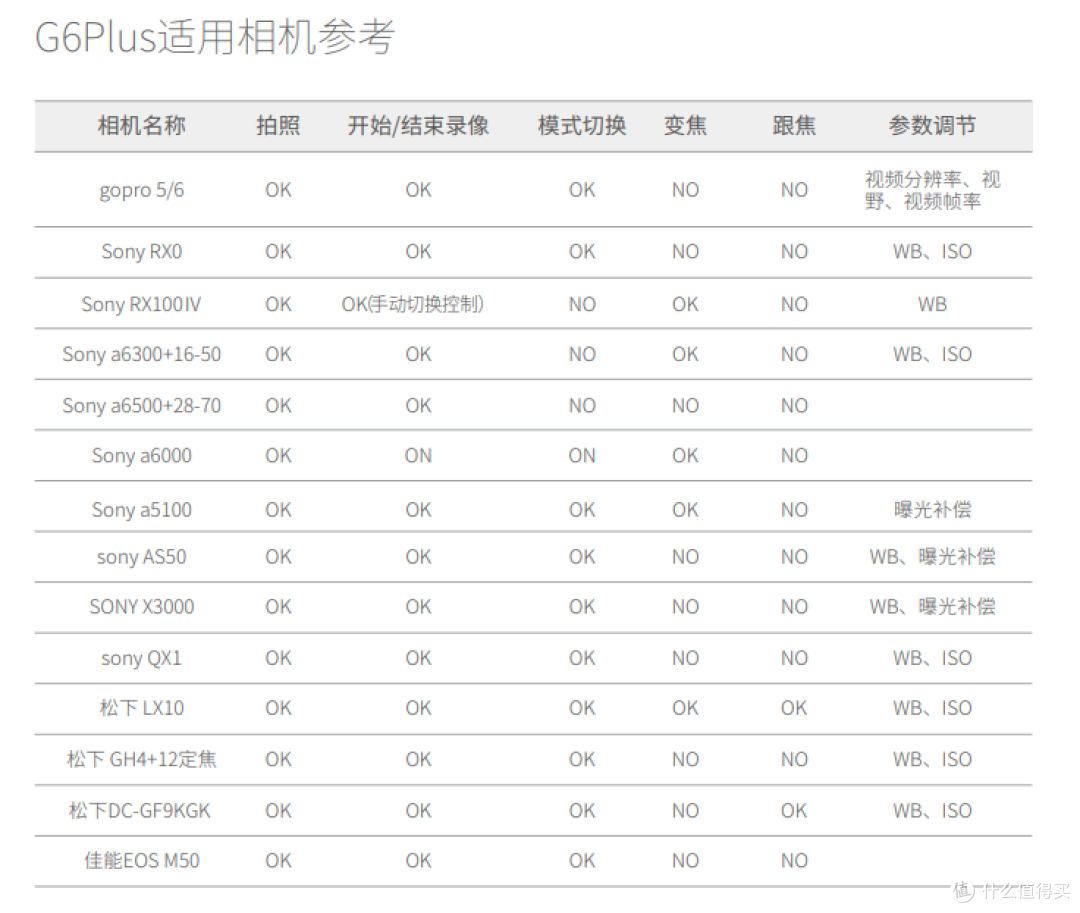Click the Sony a6000 camera name
Image resolution: width=1080 pixels, height=913 pixels.
pos(141,456)
